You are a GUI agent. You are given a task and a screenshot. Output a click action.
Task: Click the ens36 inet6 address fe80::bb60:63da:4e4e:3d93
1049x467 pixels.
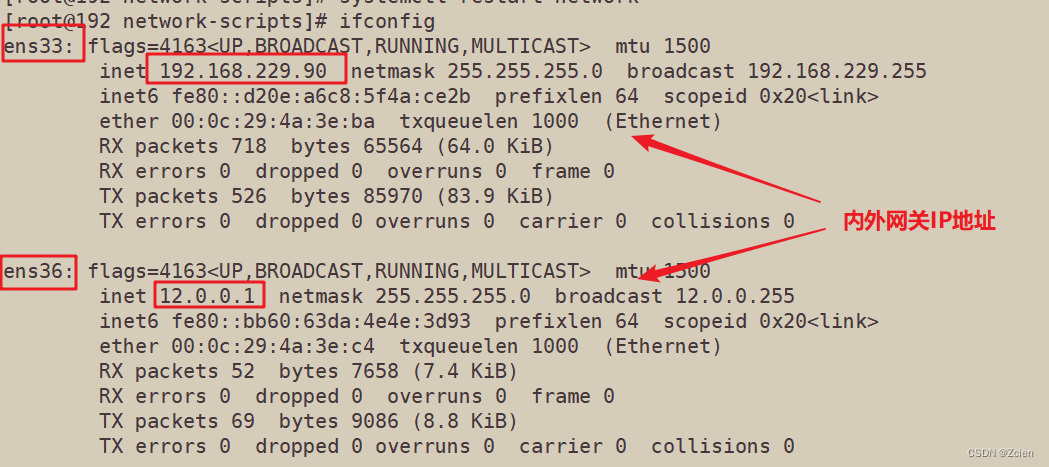click(321, 321)
